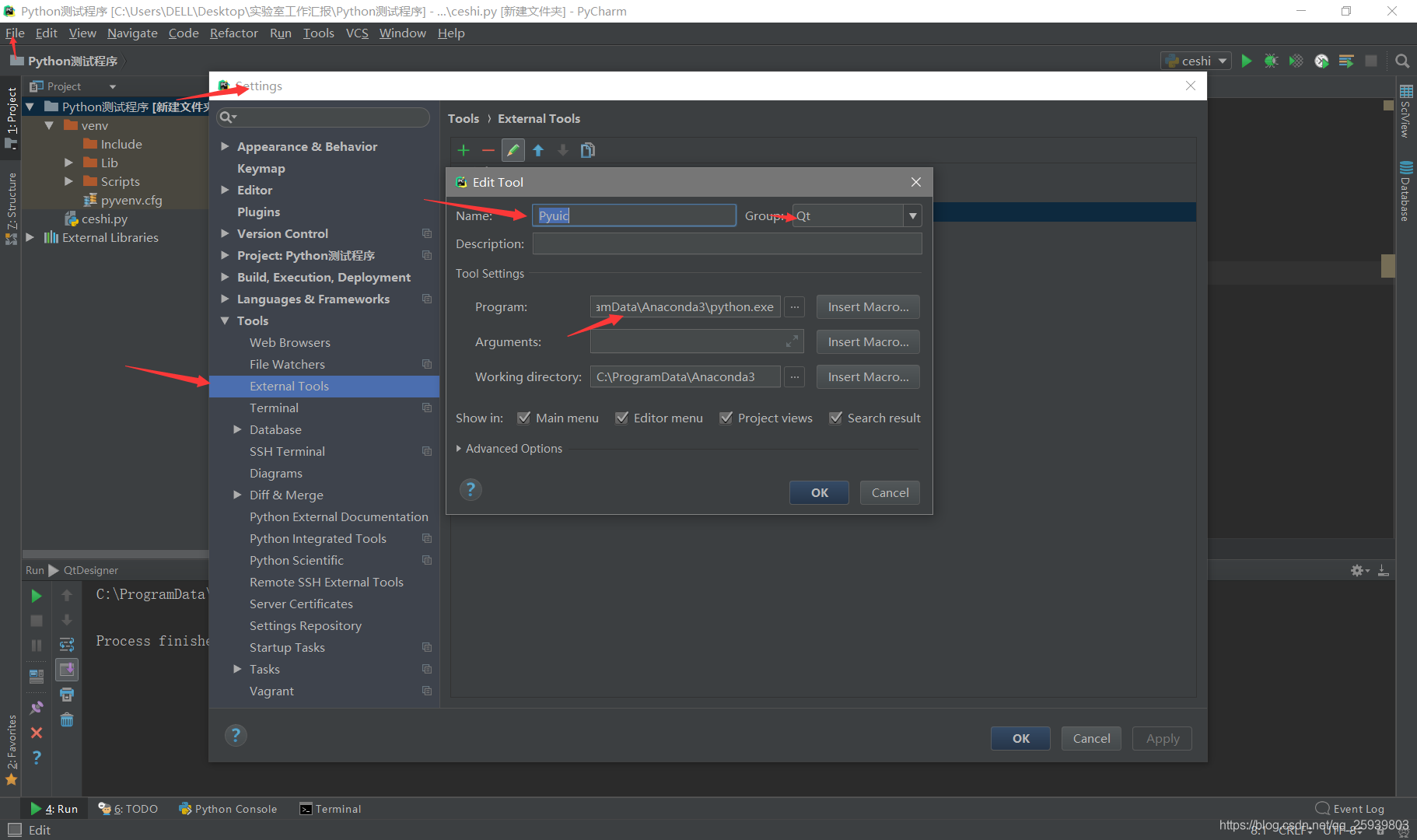This screenshot has height=840, width=1417.
Task: Run ceshi with the green play icon
Action: (1247, 61)
